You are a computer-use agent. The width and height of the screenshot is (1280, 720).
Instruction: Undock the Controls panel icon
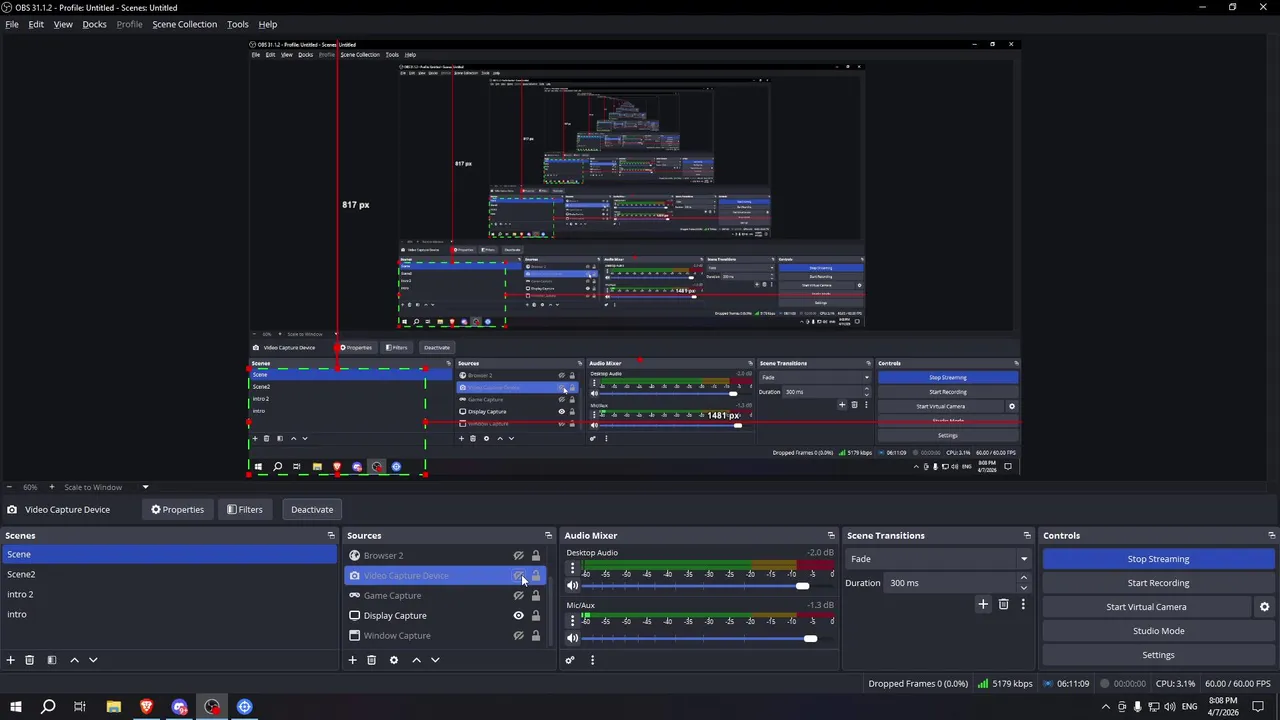(1271, 536)
